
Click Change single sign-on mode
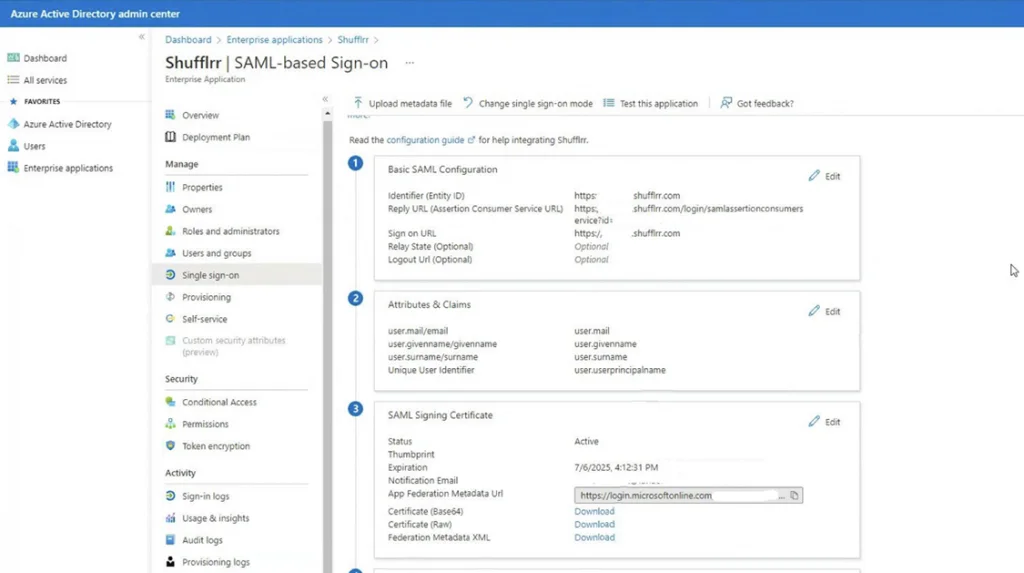point(528,103)
